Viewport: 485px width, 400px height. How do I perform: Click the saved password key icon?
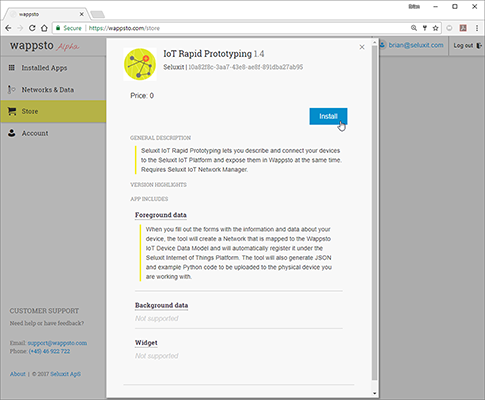[425, 28]
